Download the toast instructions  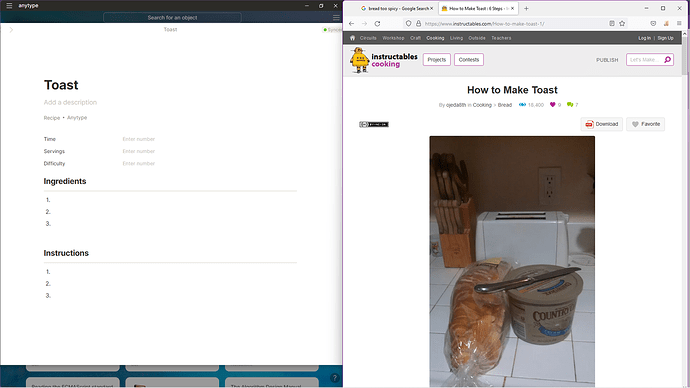coord(602,124)
